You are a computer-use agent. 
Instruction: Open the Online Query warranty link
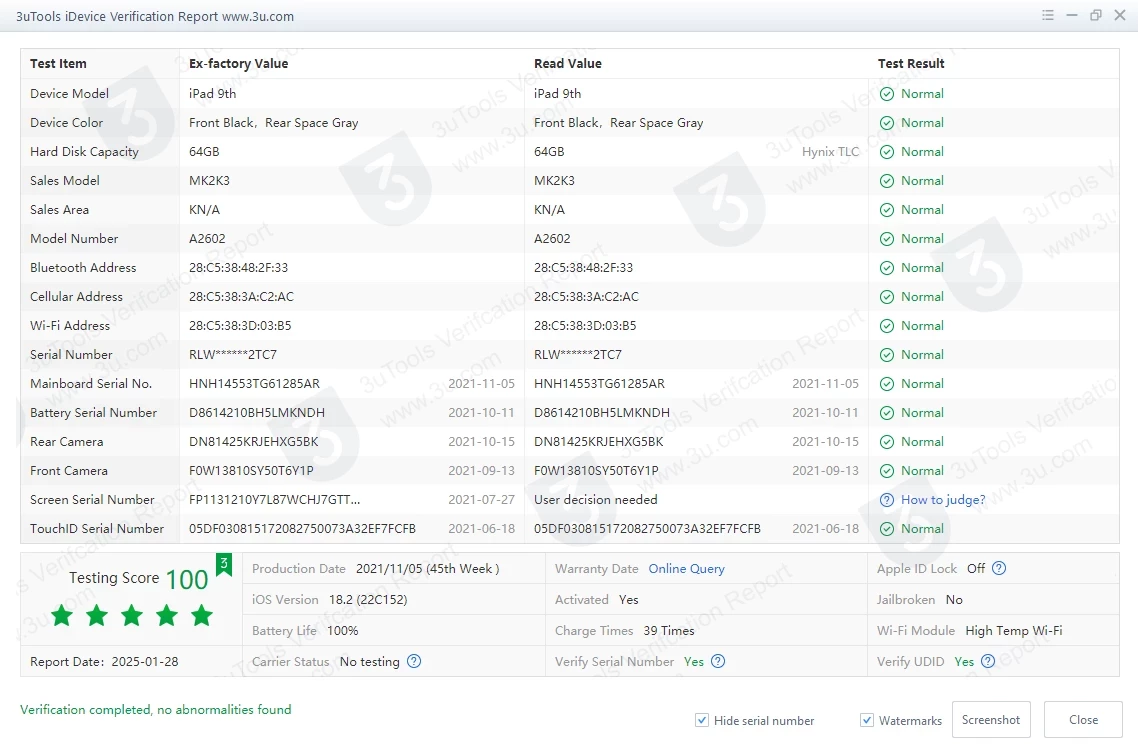point(687,568)
